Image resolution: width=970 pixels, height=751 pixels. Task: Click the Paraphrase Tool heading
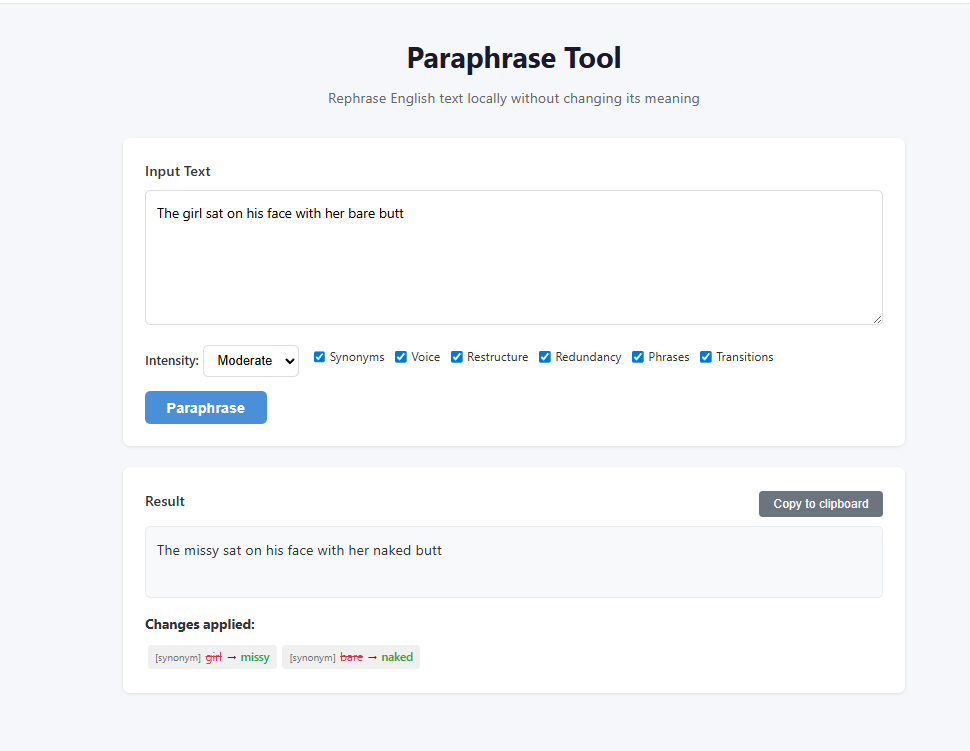[x=513, y=58]
